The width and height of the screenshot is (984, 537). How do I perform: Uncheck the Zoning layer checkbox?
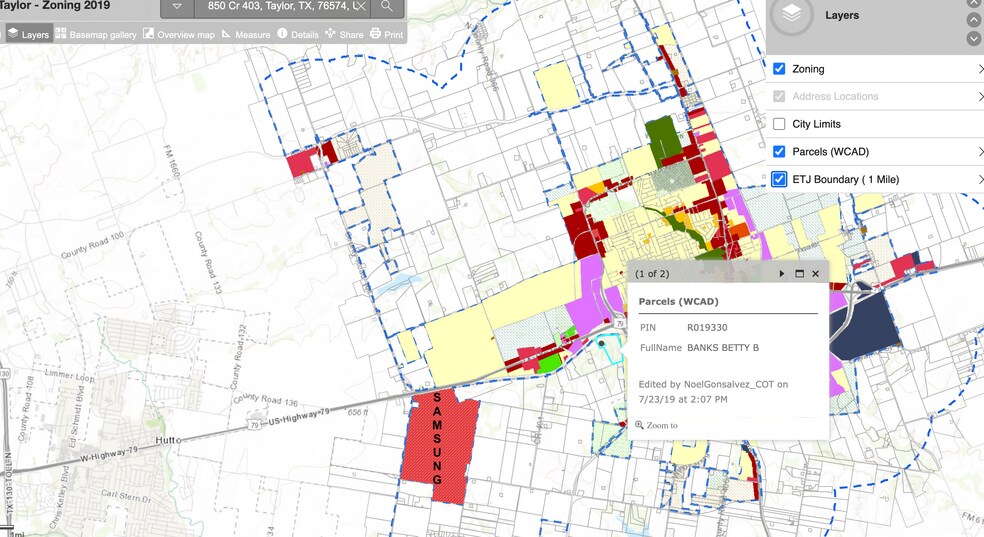point(779,69)
